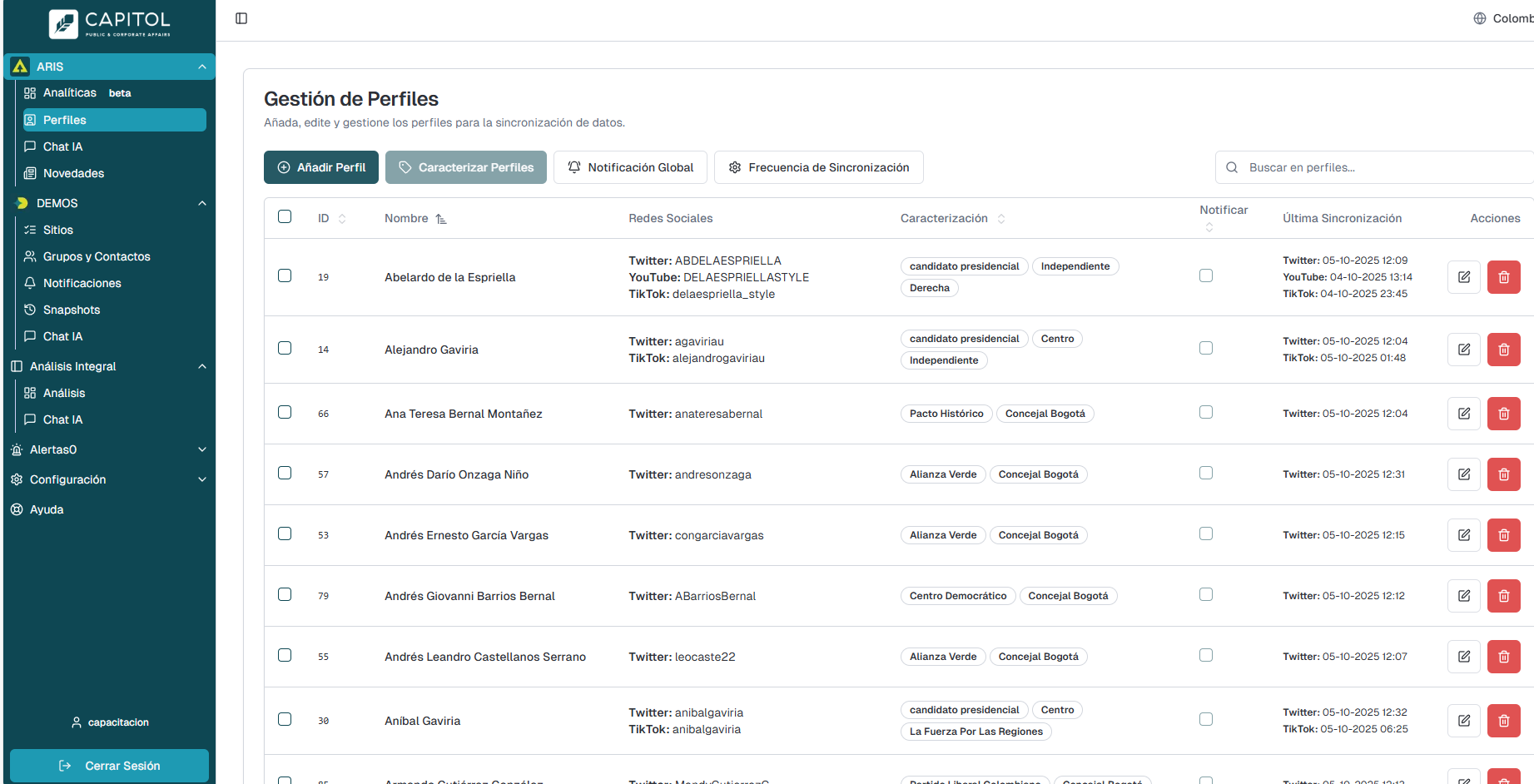Toggle the sidebar collapse icon

tap(241, 18)
